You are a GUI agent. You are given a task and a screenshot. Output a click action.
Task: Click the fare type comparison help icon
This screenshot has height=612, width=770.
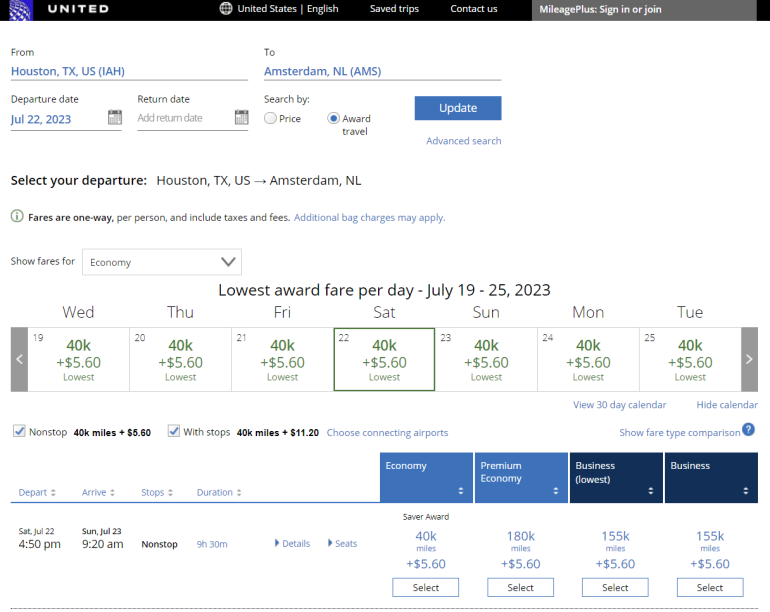coord(748,430)
